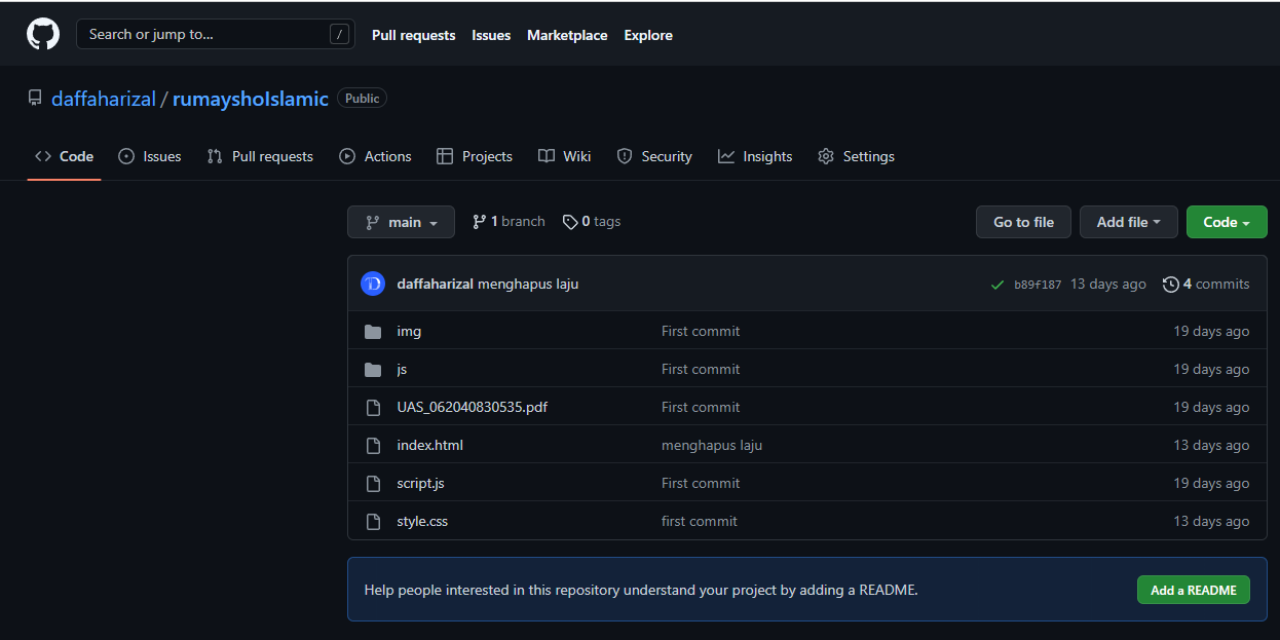The image size is (1280, 640).
Task: Expand the Add file dropdown
Action: (1128, 221)
